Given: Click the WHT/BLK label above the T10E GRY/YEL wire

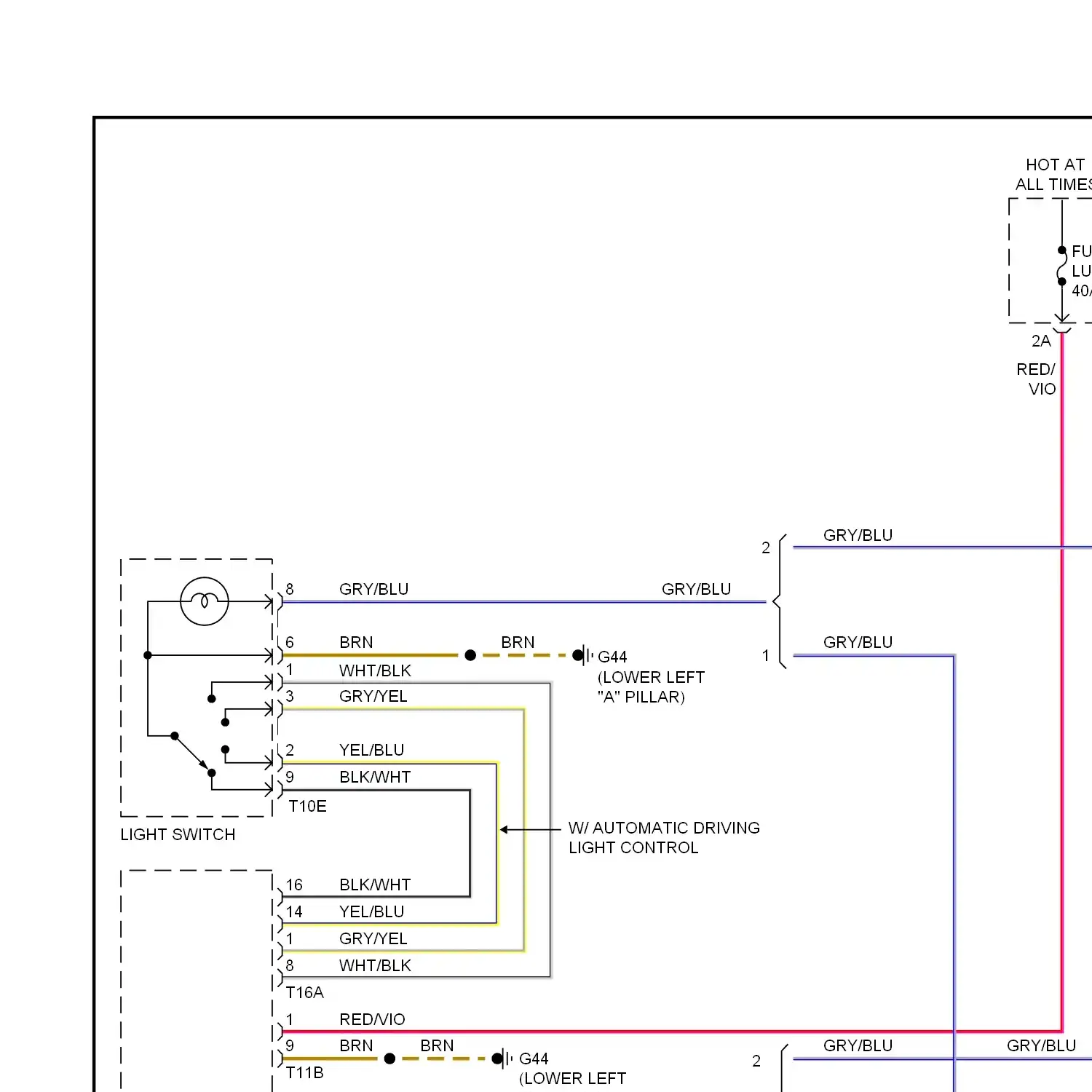Looking at the screenshot, I should [375, 670].
